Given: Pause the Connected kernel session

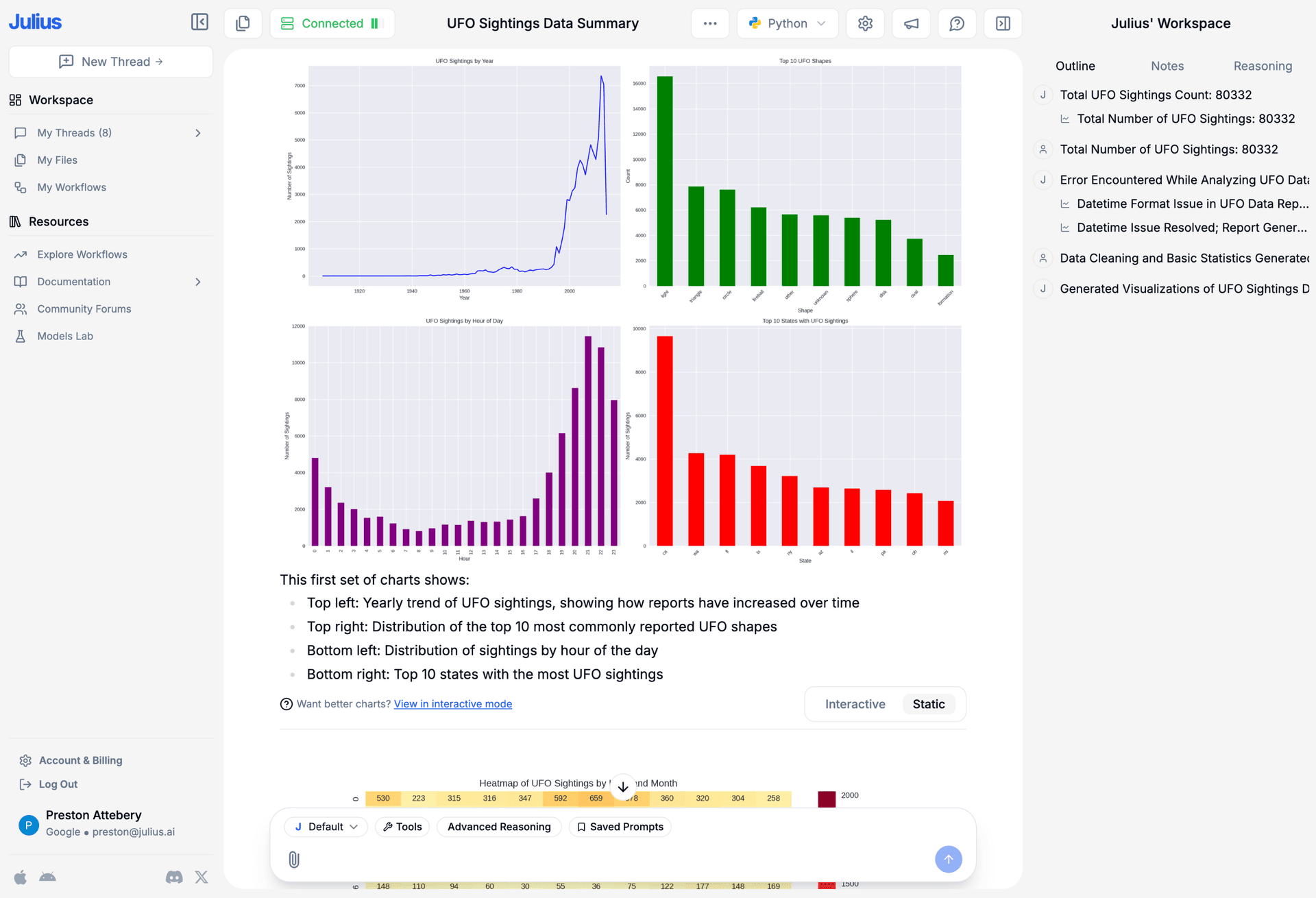Looking at the screenshot, I should (x=374, y=23).
